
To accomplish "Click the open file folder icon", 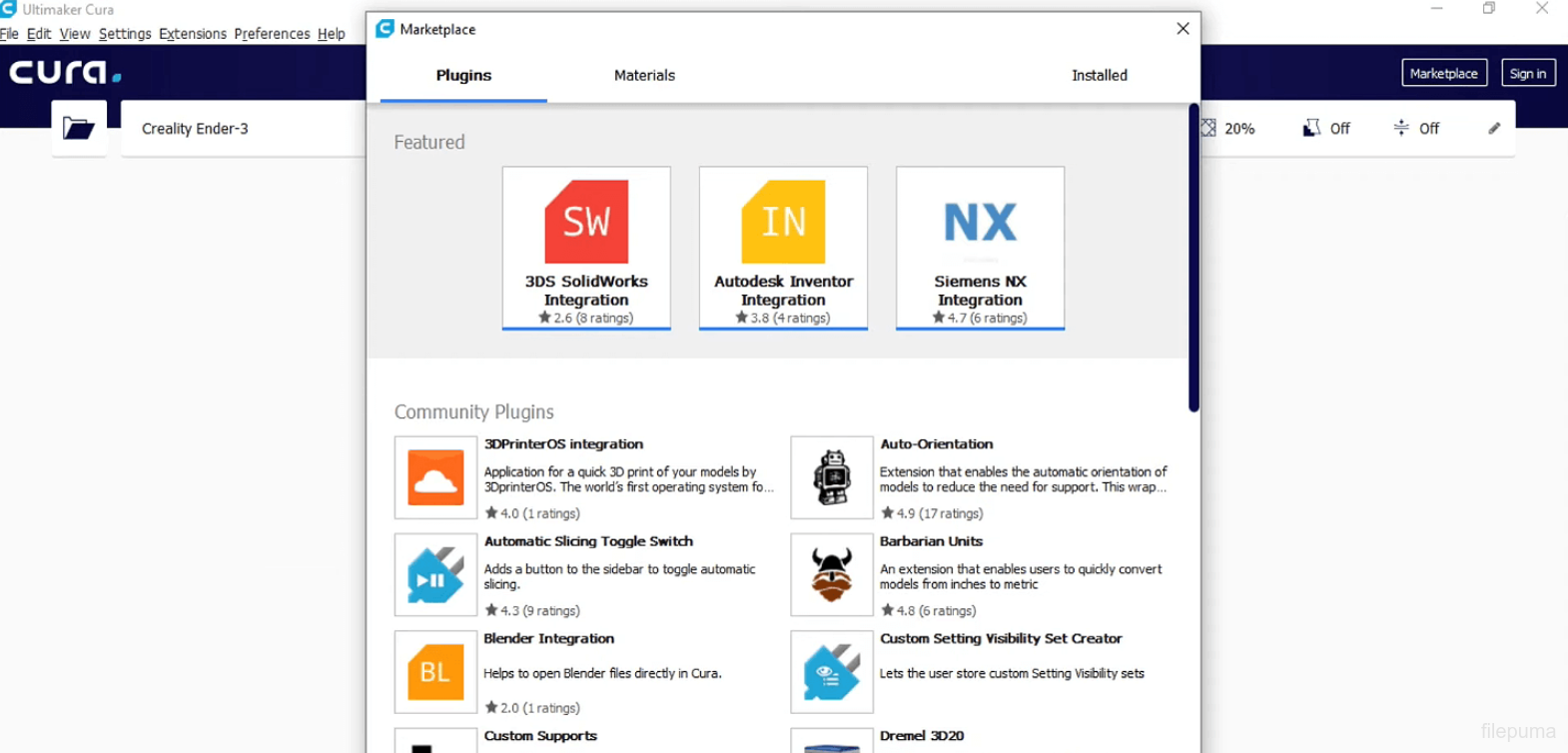I will click(78, 128).
